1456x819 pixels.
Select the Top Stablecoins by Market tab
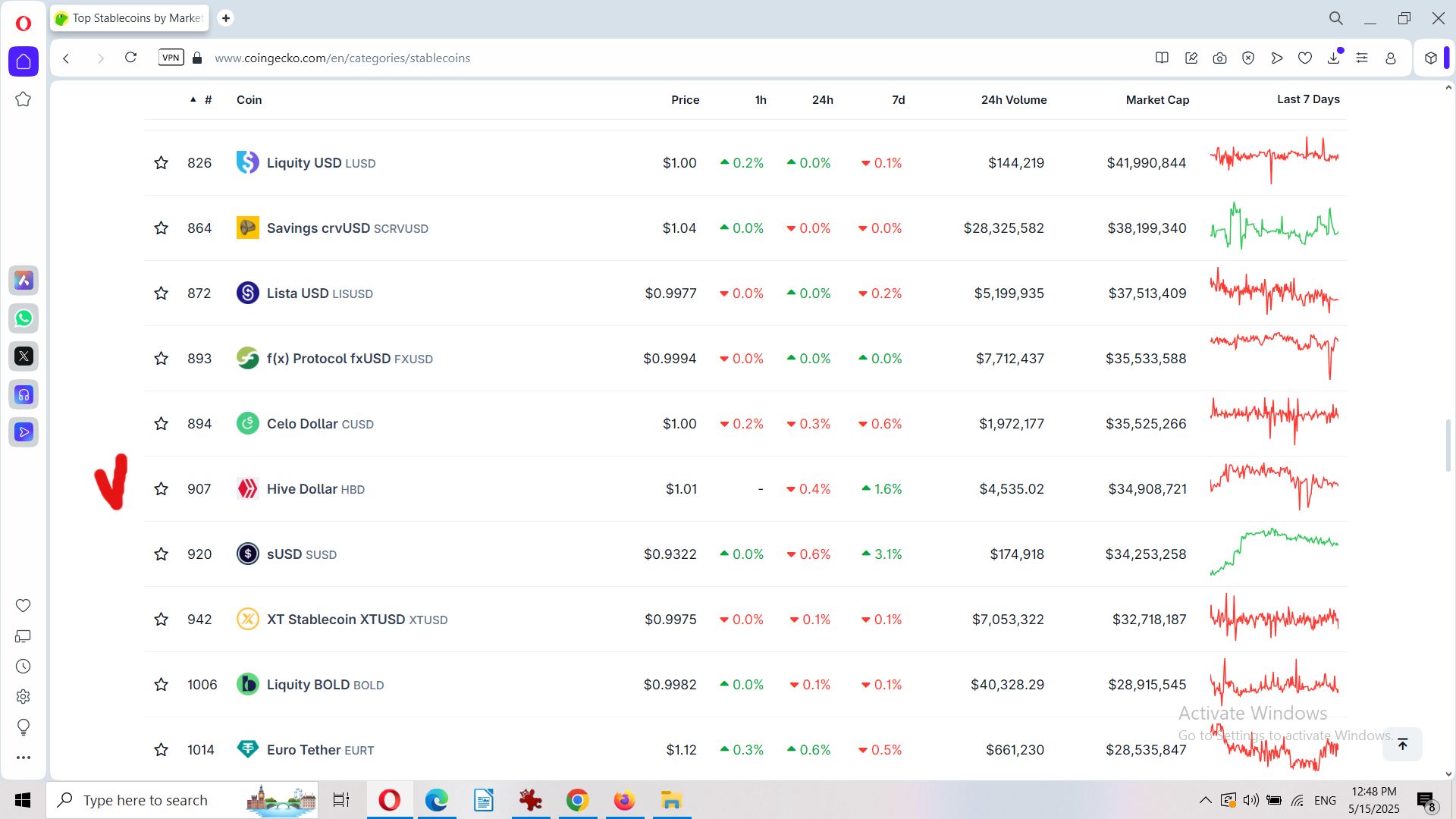point(130,18)
